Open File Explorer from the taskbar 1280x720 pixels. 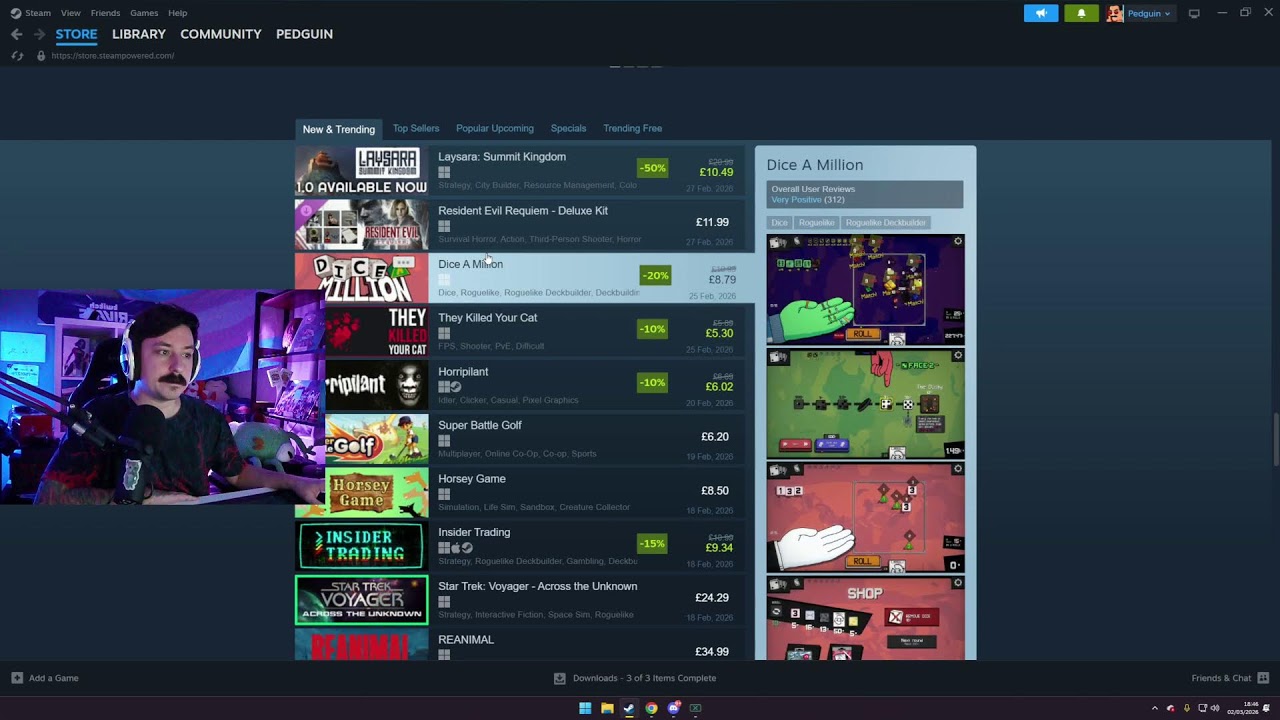pos(607,708)
